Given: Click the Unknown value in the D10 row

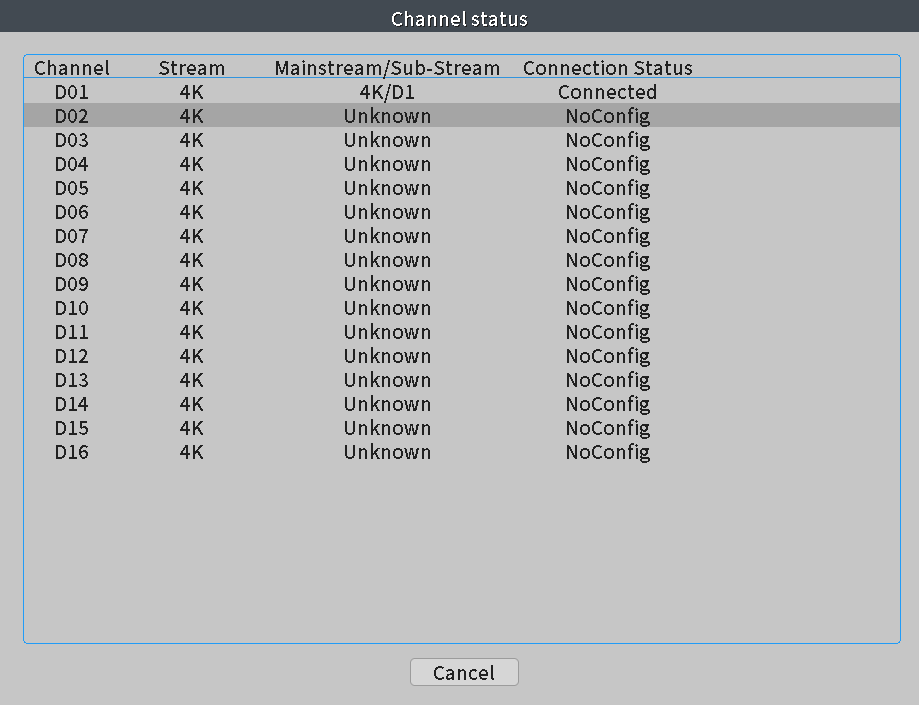Looking at the screenshot, I should [x=387, y=308].
